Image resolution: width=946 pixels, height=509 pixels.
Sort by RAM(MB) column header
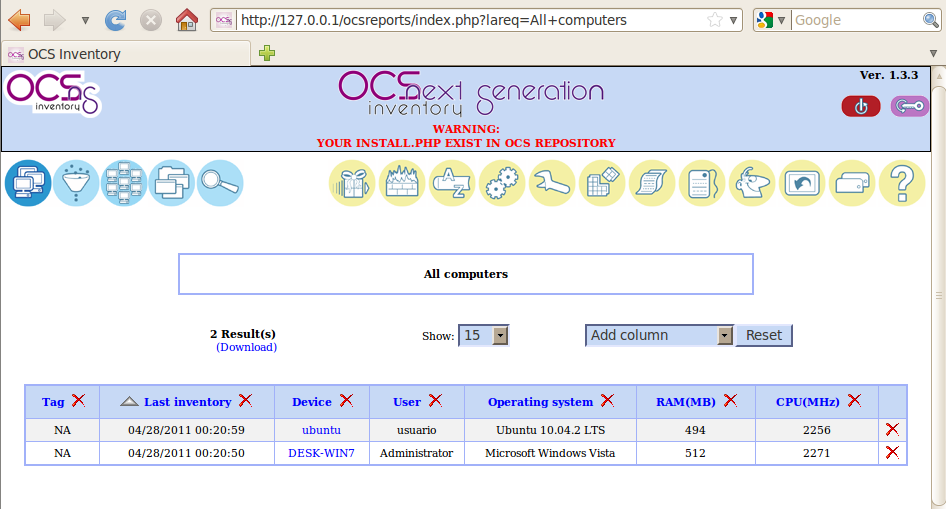coord(686,402)
